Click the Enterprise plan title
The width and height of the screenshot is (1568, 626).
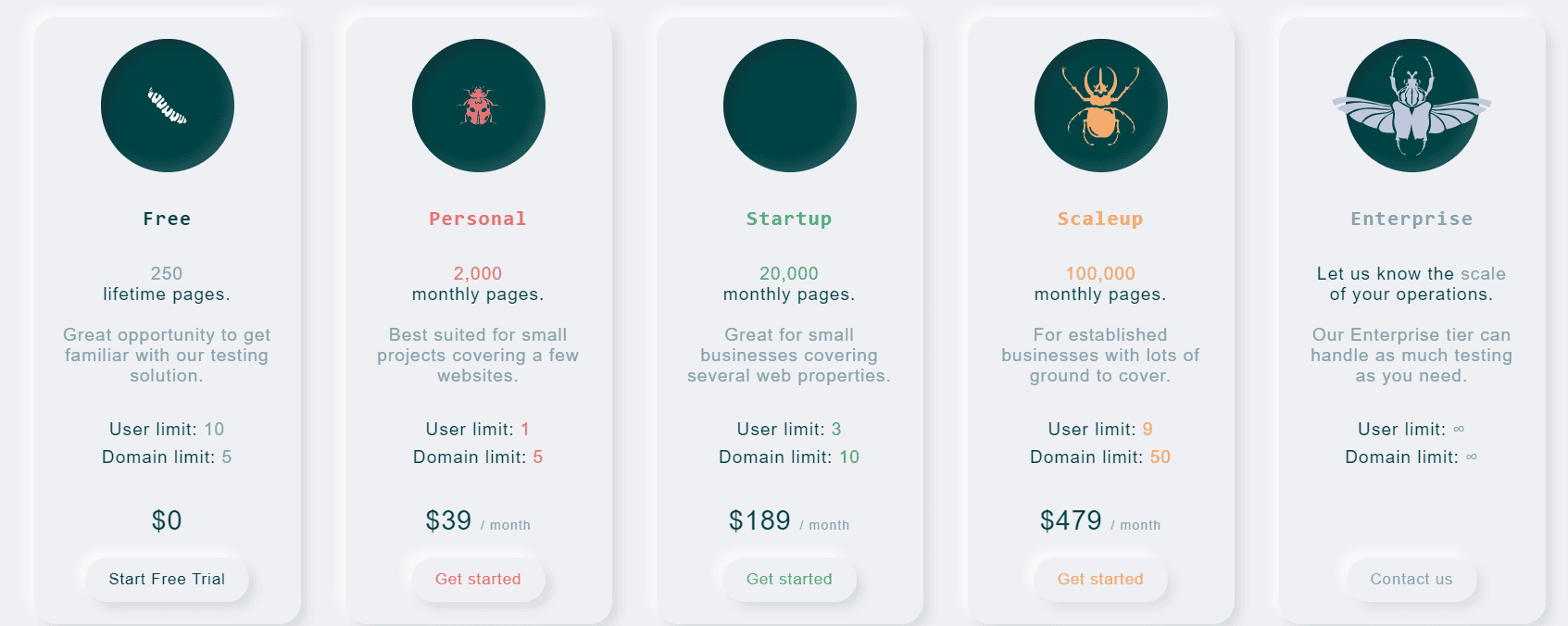pos(1411,219)
